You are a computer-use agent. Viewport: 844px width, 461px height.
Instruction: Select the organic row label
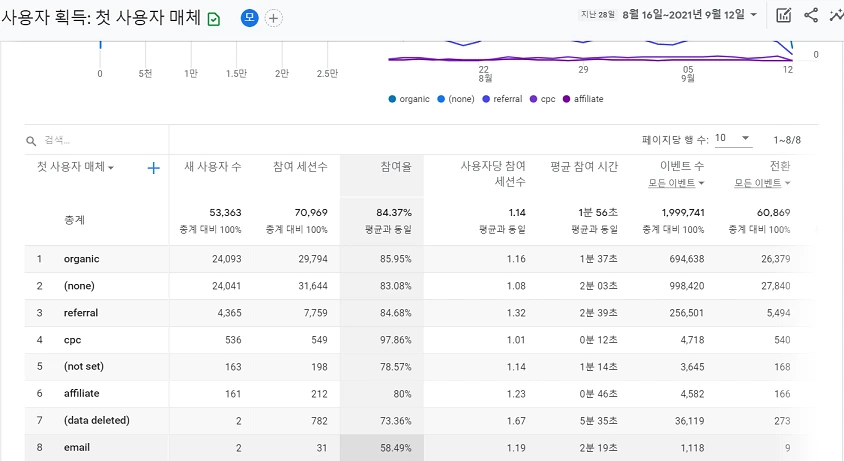(81, 259)
